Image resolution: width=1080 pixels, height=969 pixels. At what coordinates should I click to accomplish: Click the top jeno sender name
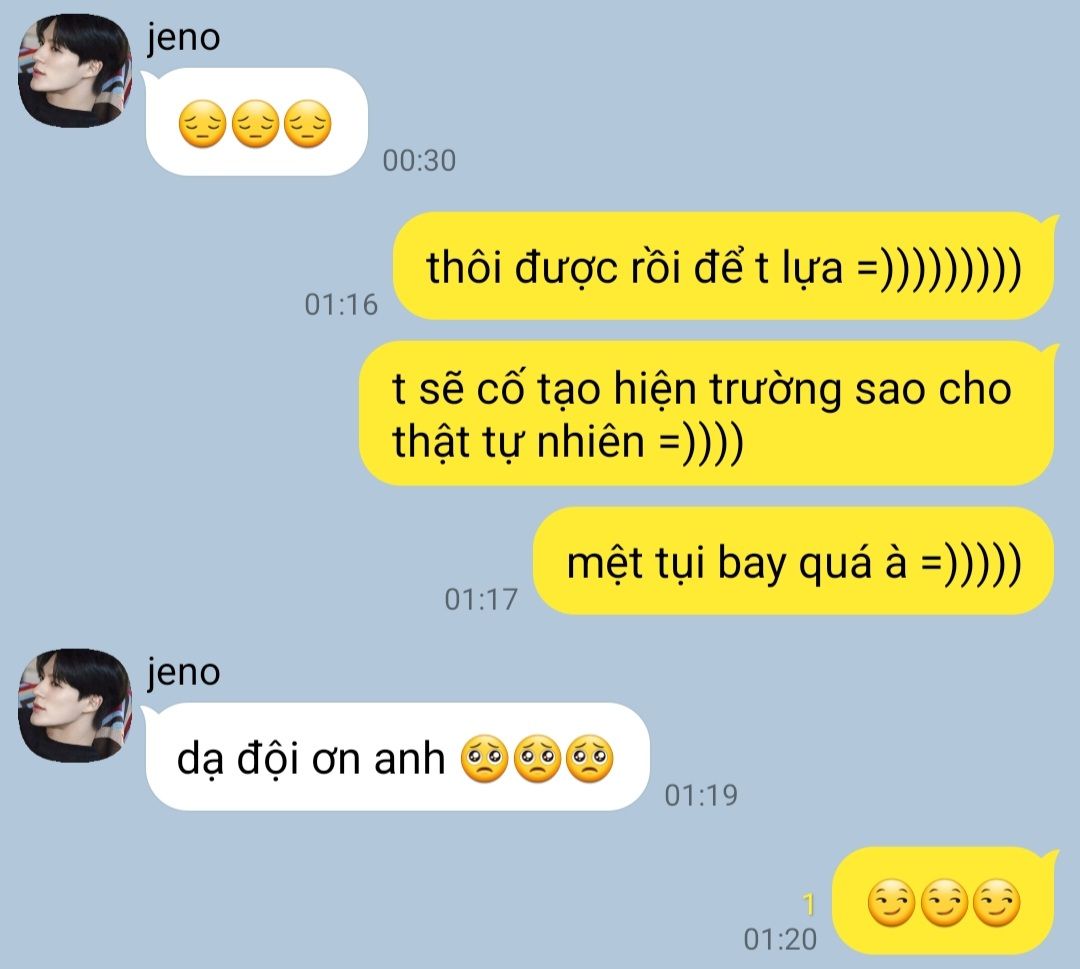coord(183,38)
